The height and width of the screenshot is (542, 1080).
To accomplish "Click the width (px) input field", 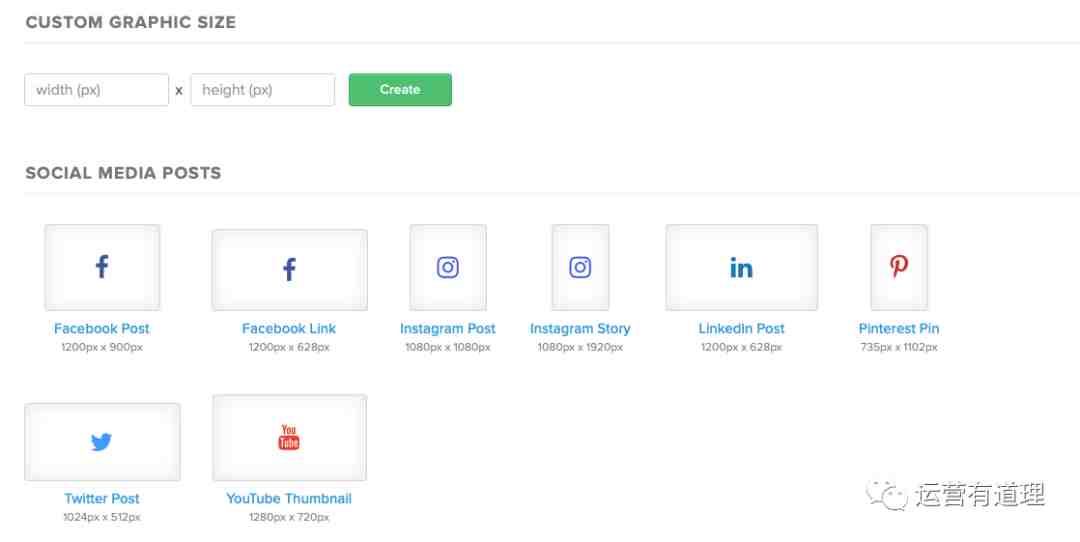I will tap(96, 90).
